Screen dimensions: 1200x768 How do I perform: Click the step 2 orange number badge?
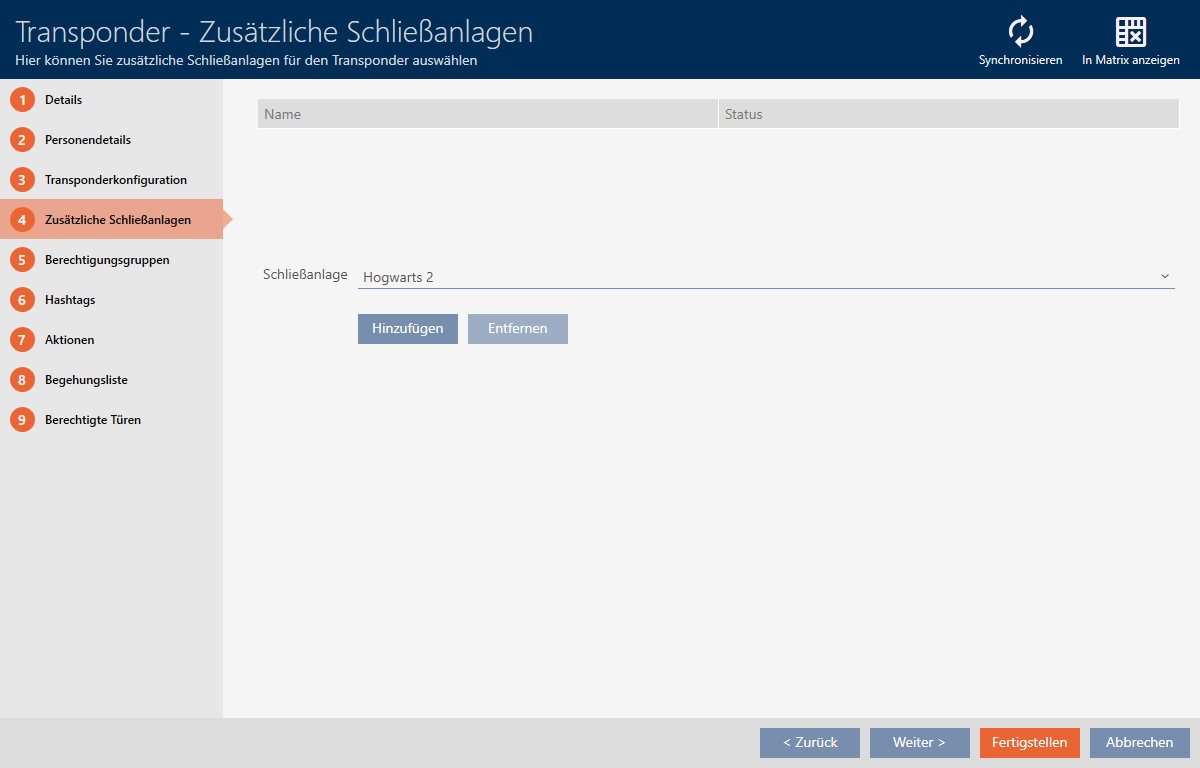click(22, 140)
